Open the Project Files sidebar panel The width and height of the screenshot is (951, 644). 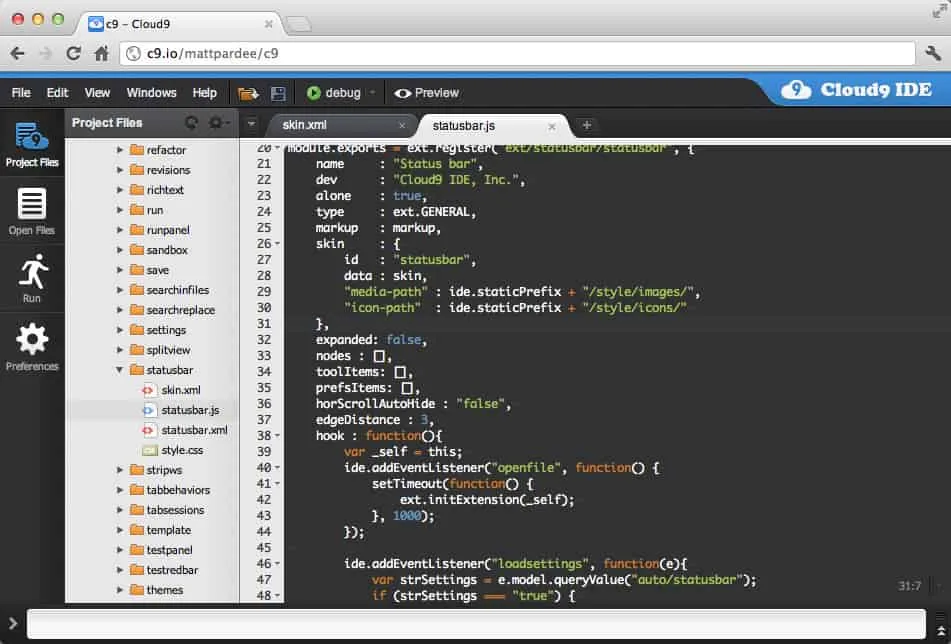tap(32, 144)
